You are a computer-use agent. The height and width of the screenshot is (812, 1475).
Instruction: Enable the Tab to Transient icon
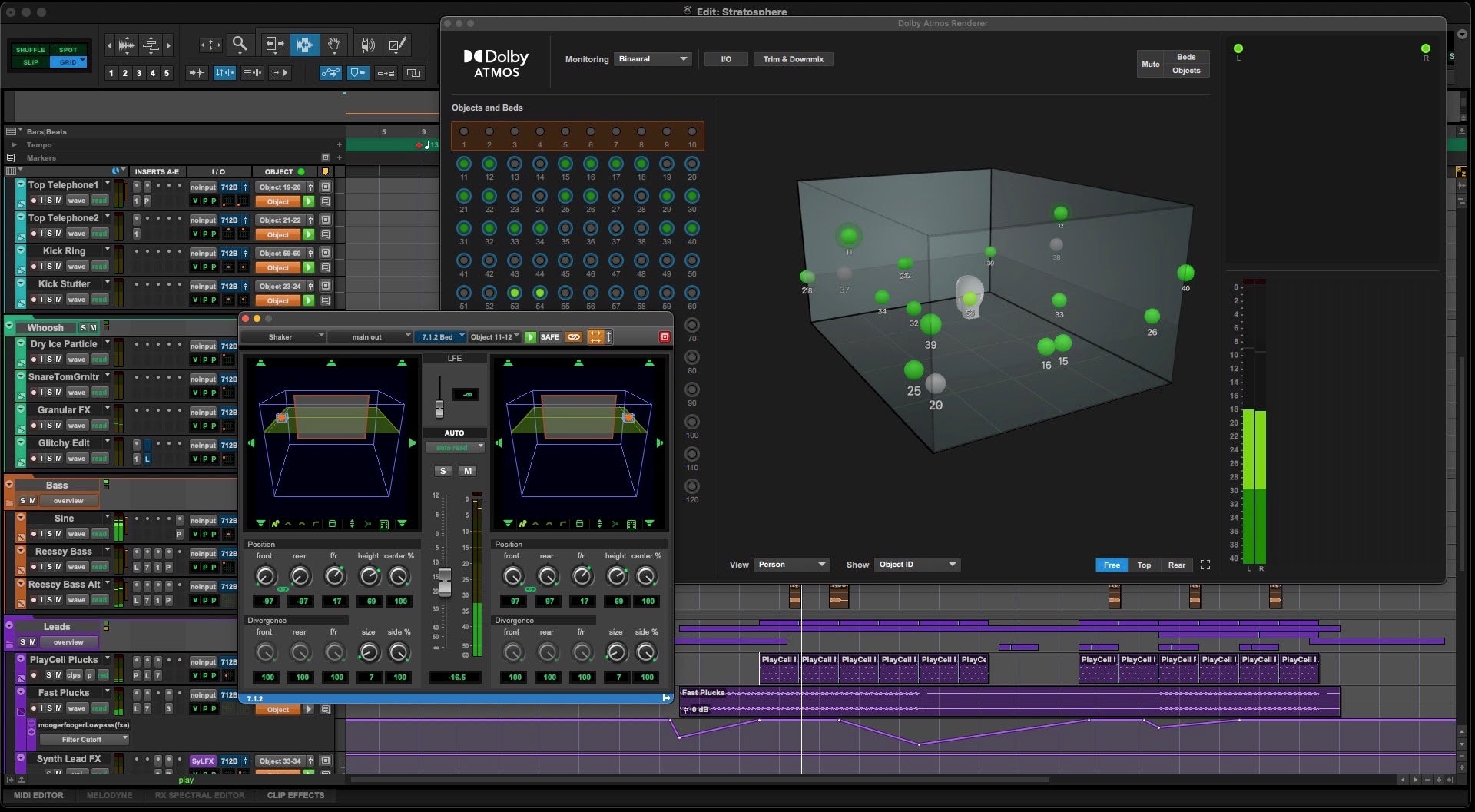coord(197,71)
